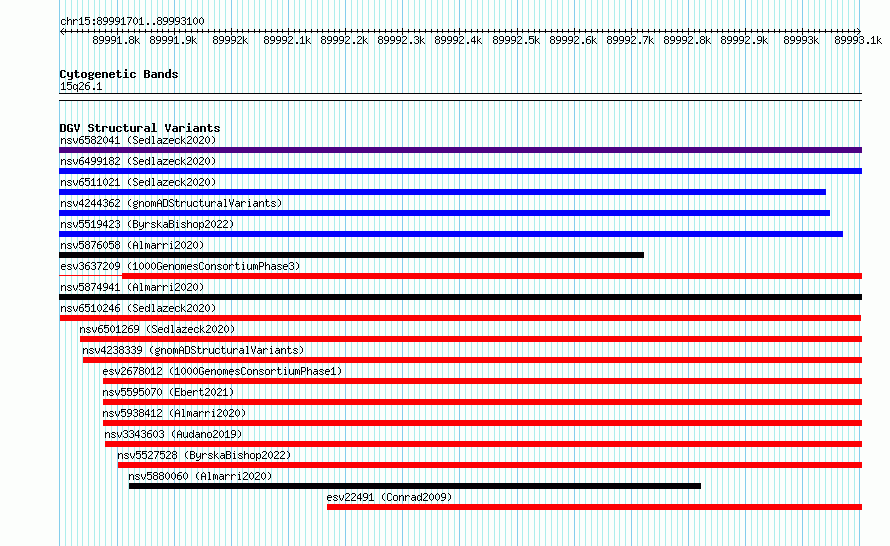This screenshot has width=890, height=546.
Task: Click the 89991.8k ruler tick label
Action: [x=116, y=40]
